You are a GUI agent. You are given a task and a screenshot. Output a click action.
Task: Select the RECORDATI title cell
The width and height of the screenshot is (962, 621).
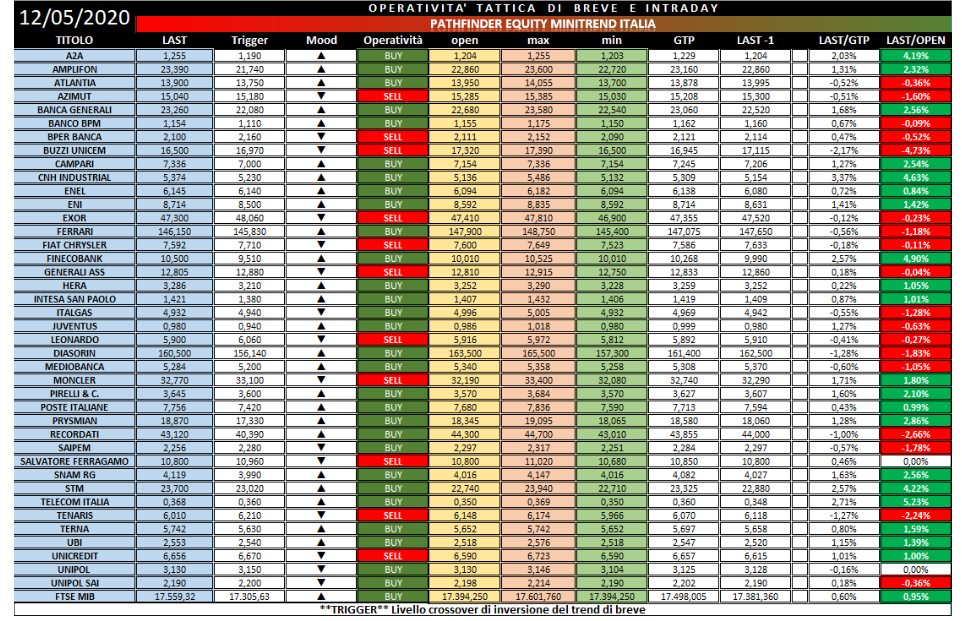74,434
